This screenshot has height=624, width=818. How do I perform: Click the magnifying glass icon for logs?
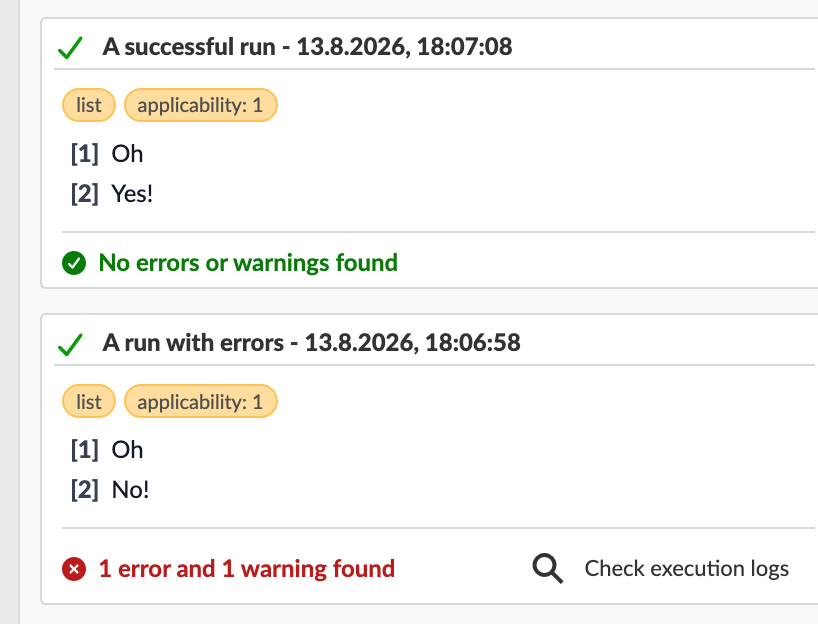pos(548,568)
